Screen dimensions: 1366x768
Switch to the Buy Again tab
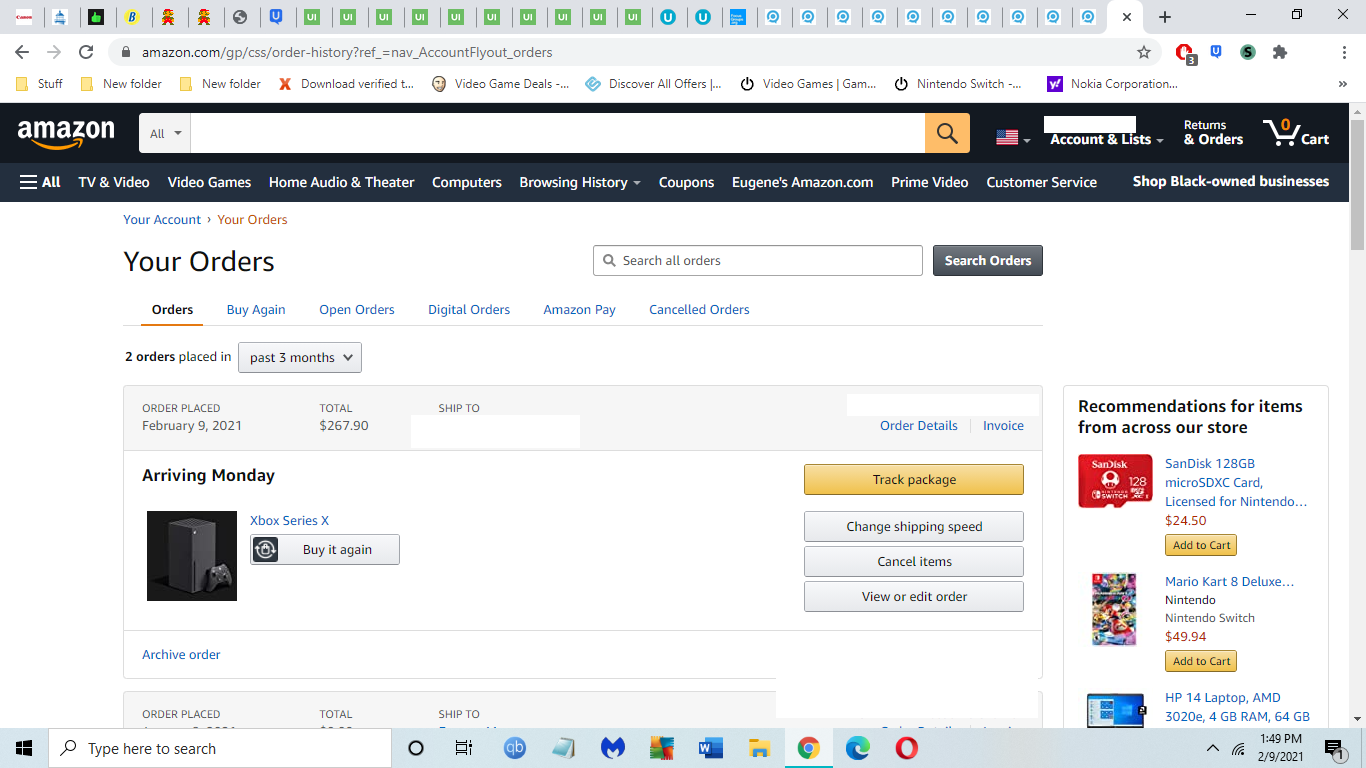click(256, 310)
